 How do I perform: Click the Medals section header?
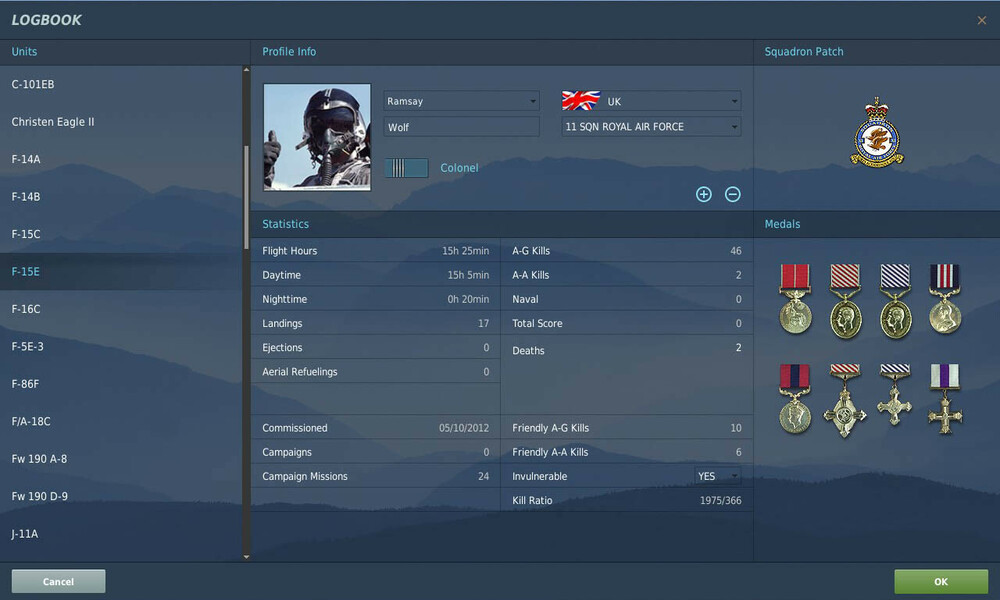[782, 224]
